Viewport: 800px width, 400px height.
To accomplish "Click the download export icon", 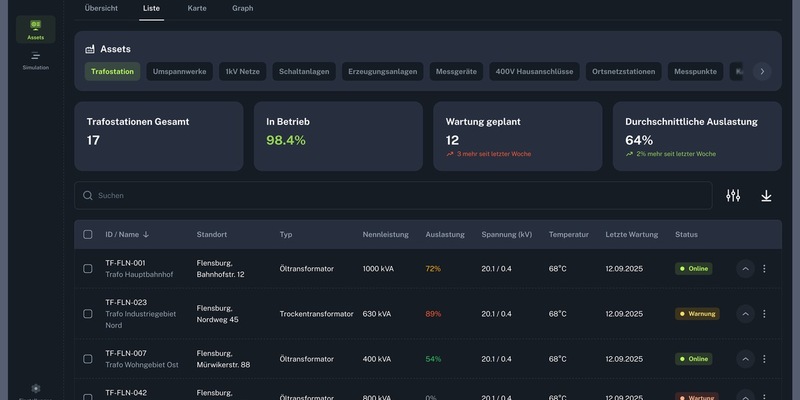I will tap(766, 196).
